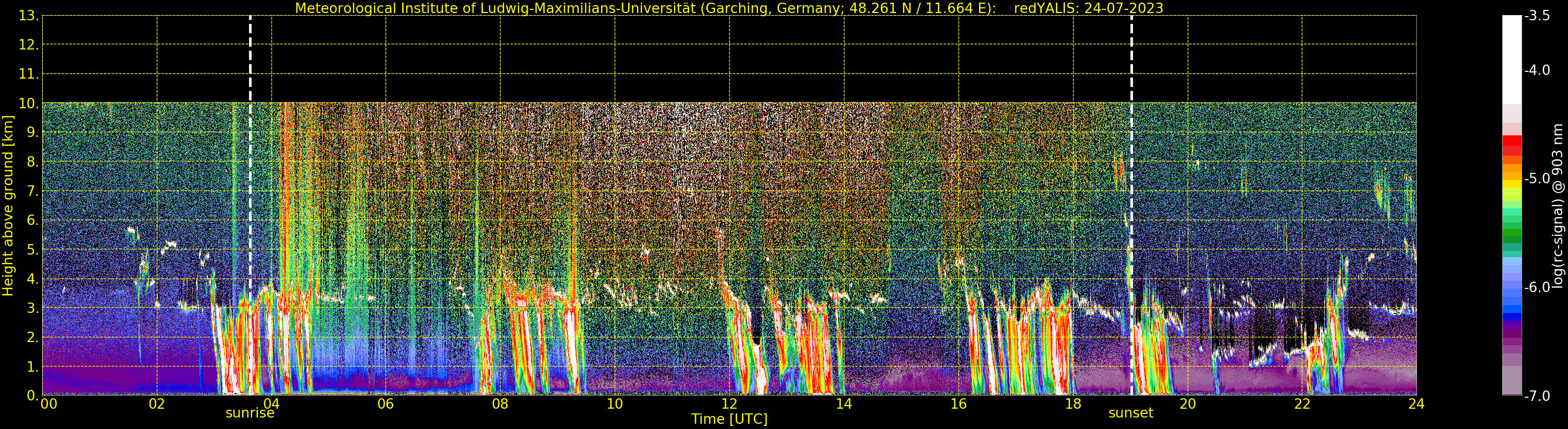Click time-axis tick label '04'
The height and width of the screenshot is (429, 1568).
point(271,404)
